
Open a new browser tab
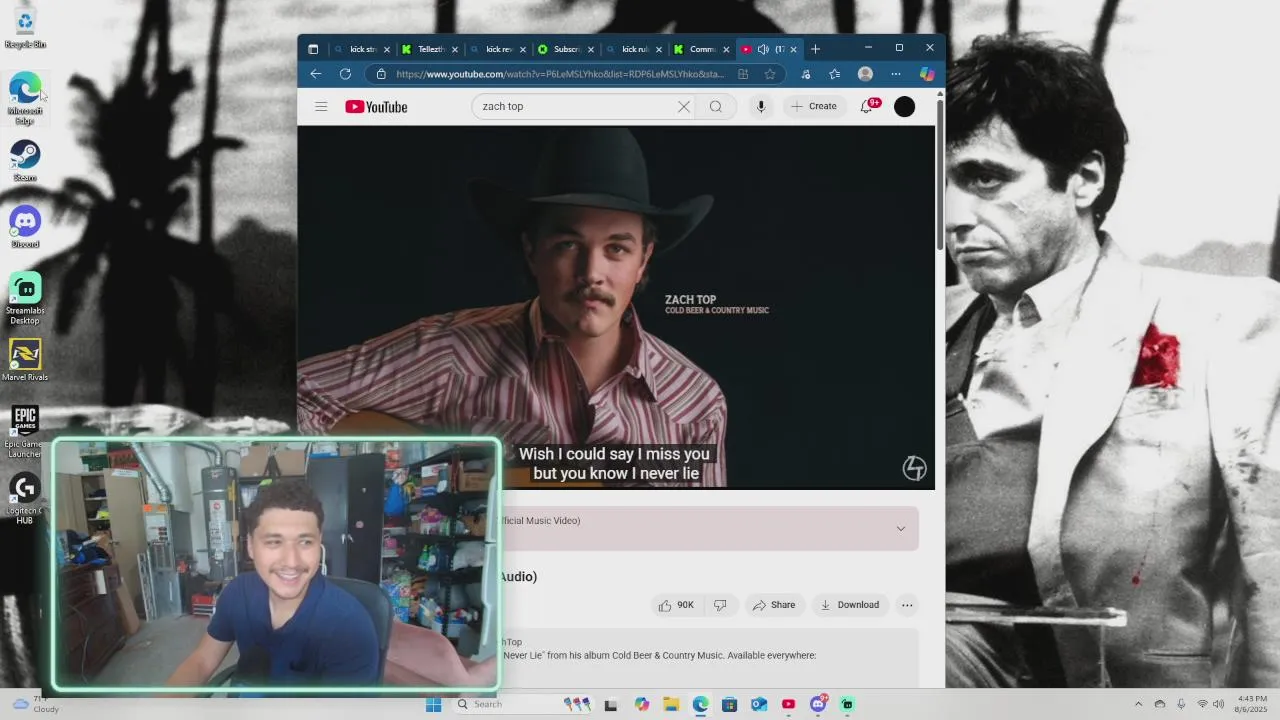pyautogui.click(x=815, y=49)
